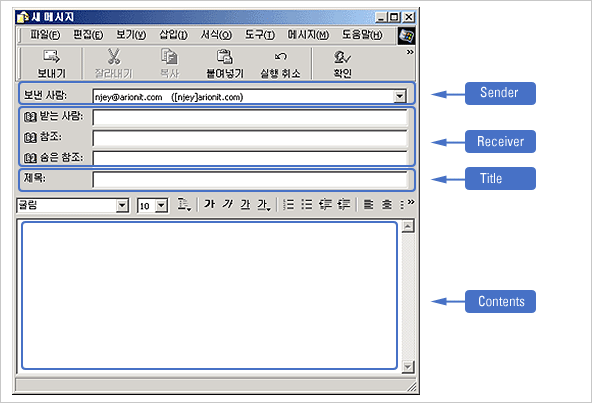Toggle bold 가 formatting button
Viewport: 592px width, 403px height.
click(x=209, y=204)
